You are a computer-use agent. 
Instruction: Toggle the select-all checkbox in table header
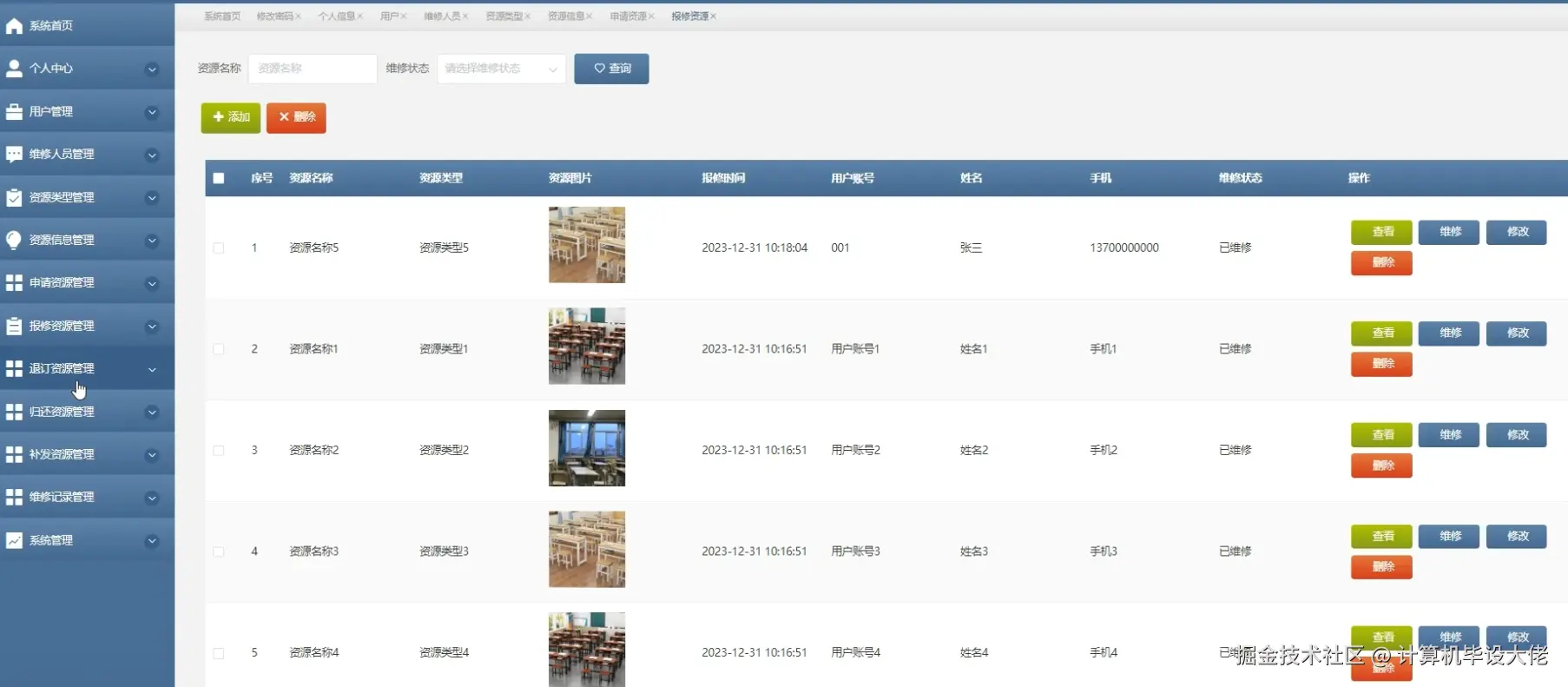(219, 178)
